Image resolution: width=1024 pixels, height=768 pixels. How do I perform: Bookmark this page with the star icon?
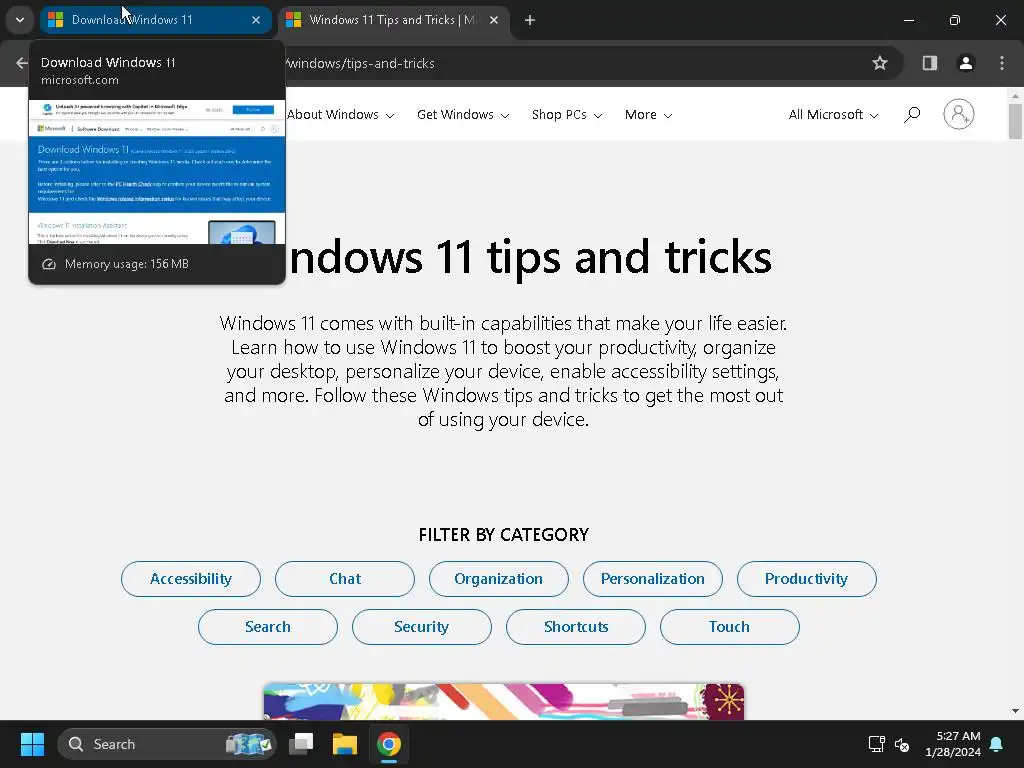(x=880, y=63)
